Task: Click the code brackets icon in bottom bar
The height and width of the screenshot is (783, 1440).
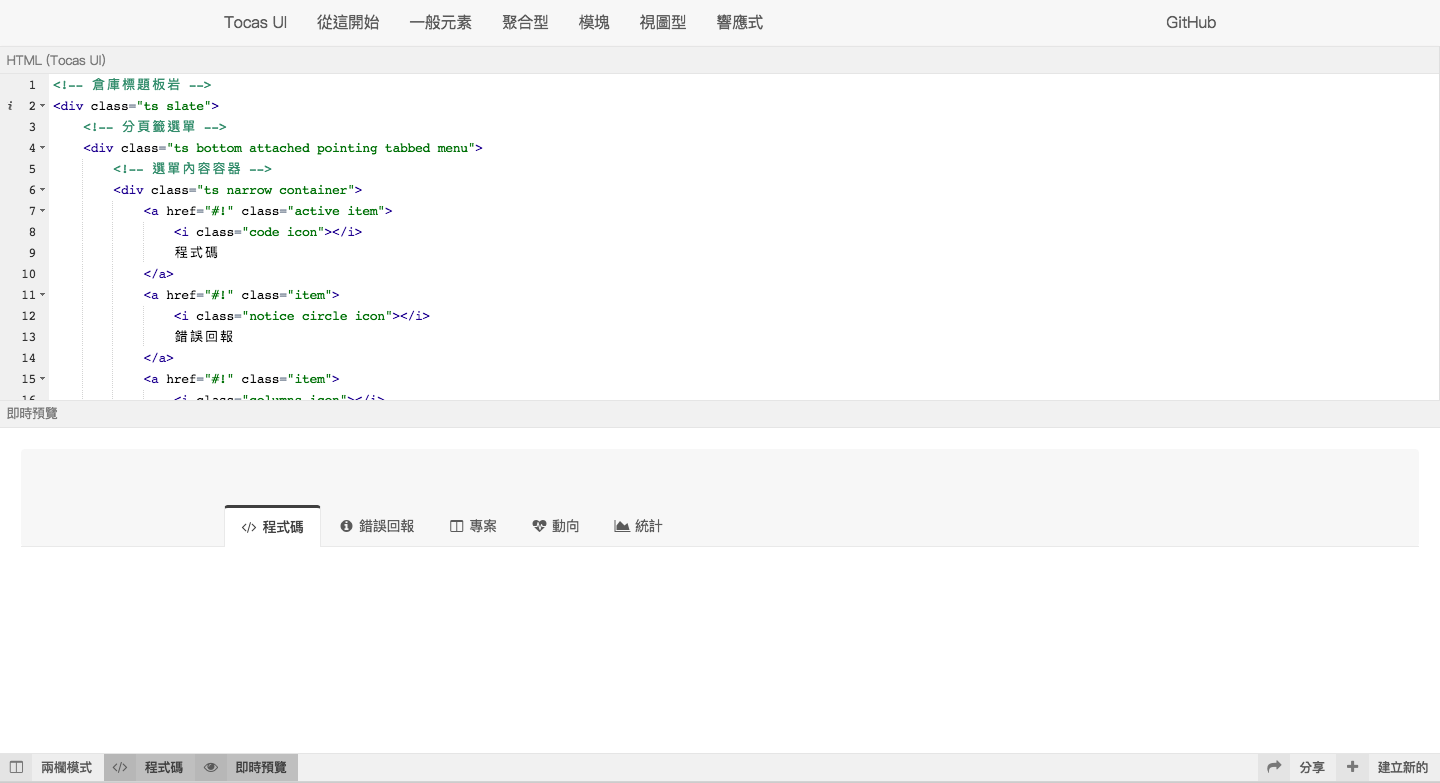Action: [x=119, y=767]
